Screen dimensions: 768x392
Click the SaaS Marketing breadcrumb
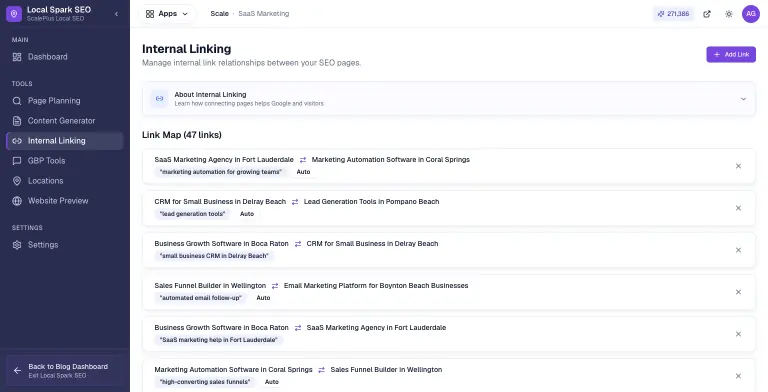(x=264, y=14)
